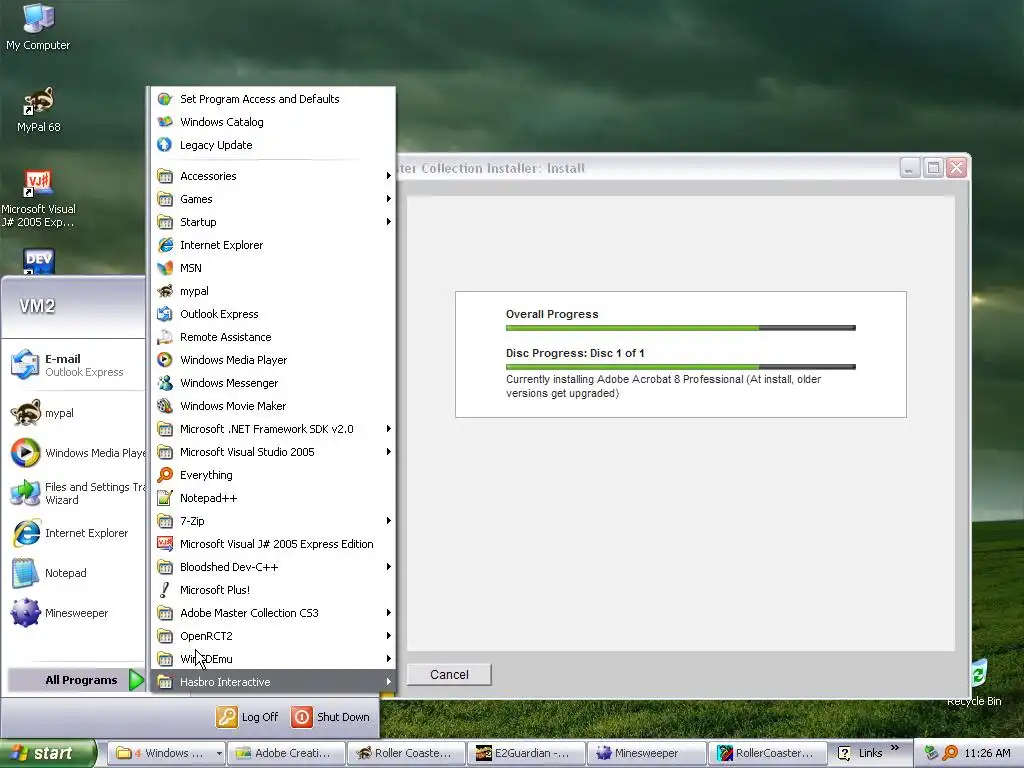Click the Notepad icon in Start menu

pos(25,573)
